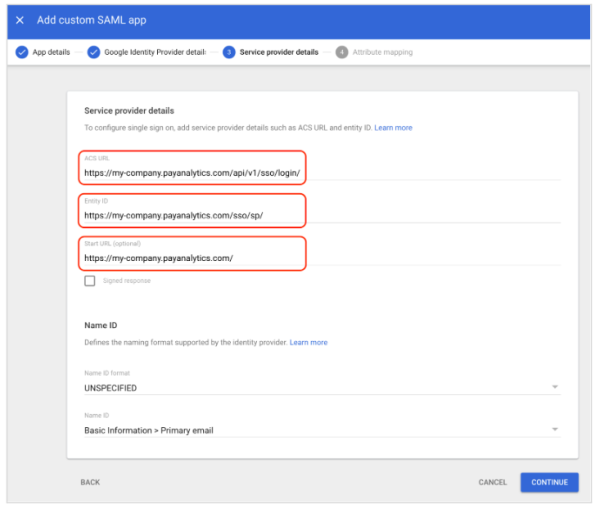
Task: Open the Name ID Primary email dropdown
Action: pyautogui.click(x=320, y=430)
